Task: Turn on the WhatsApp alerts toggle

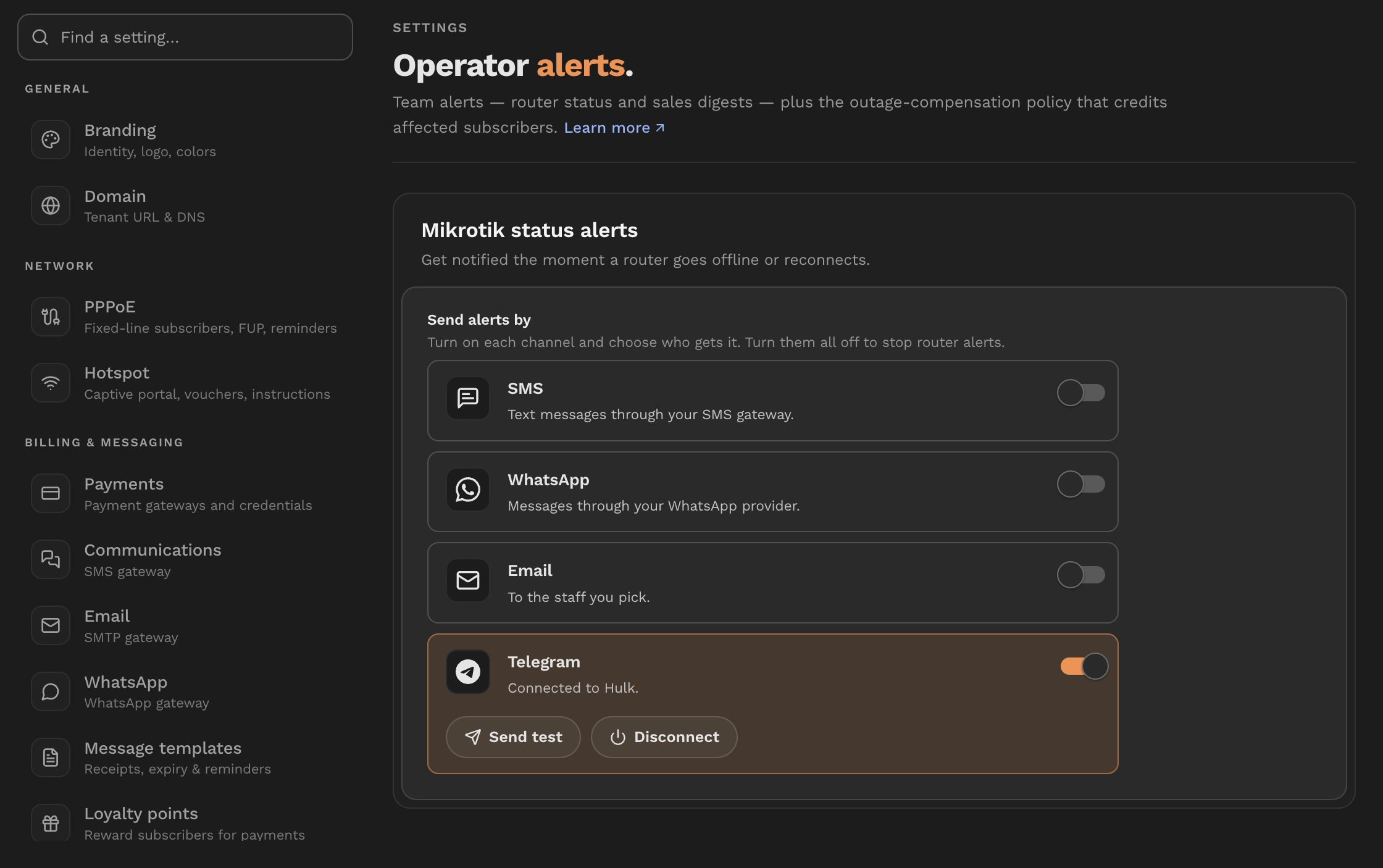Action: tap(1081, 484)
